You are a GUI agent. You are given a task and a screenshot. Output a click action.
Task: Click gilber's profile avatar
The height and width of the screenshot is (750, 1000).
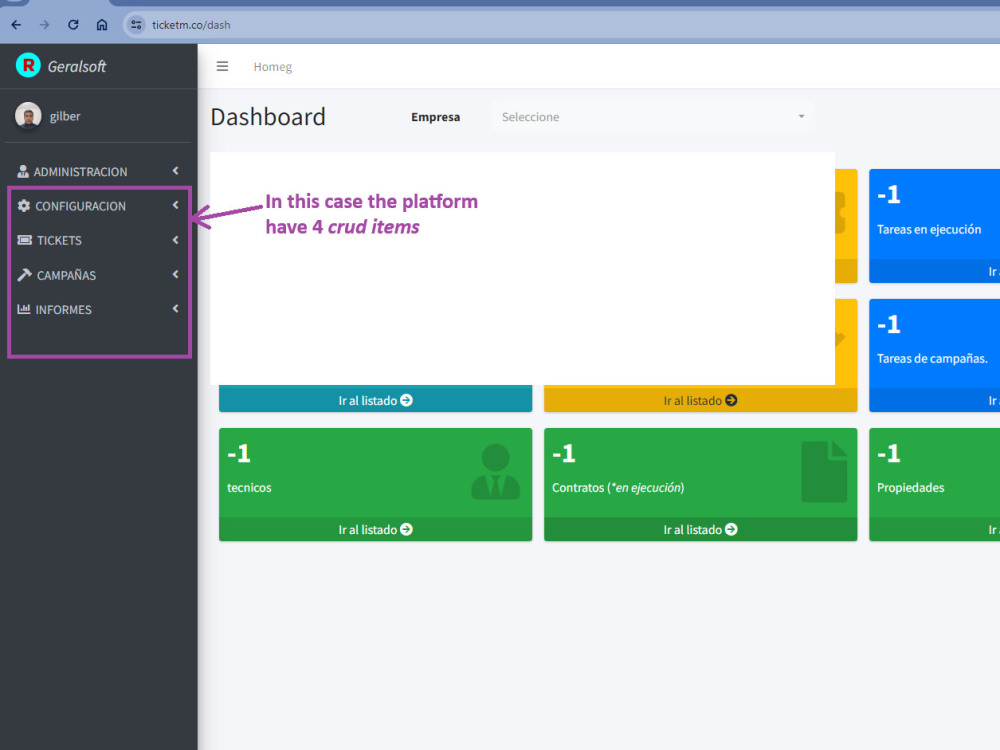point(28,116)
